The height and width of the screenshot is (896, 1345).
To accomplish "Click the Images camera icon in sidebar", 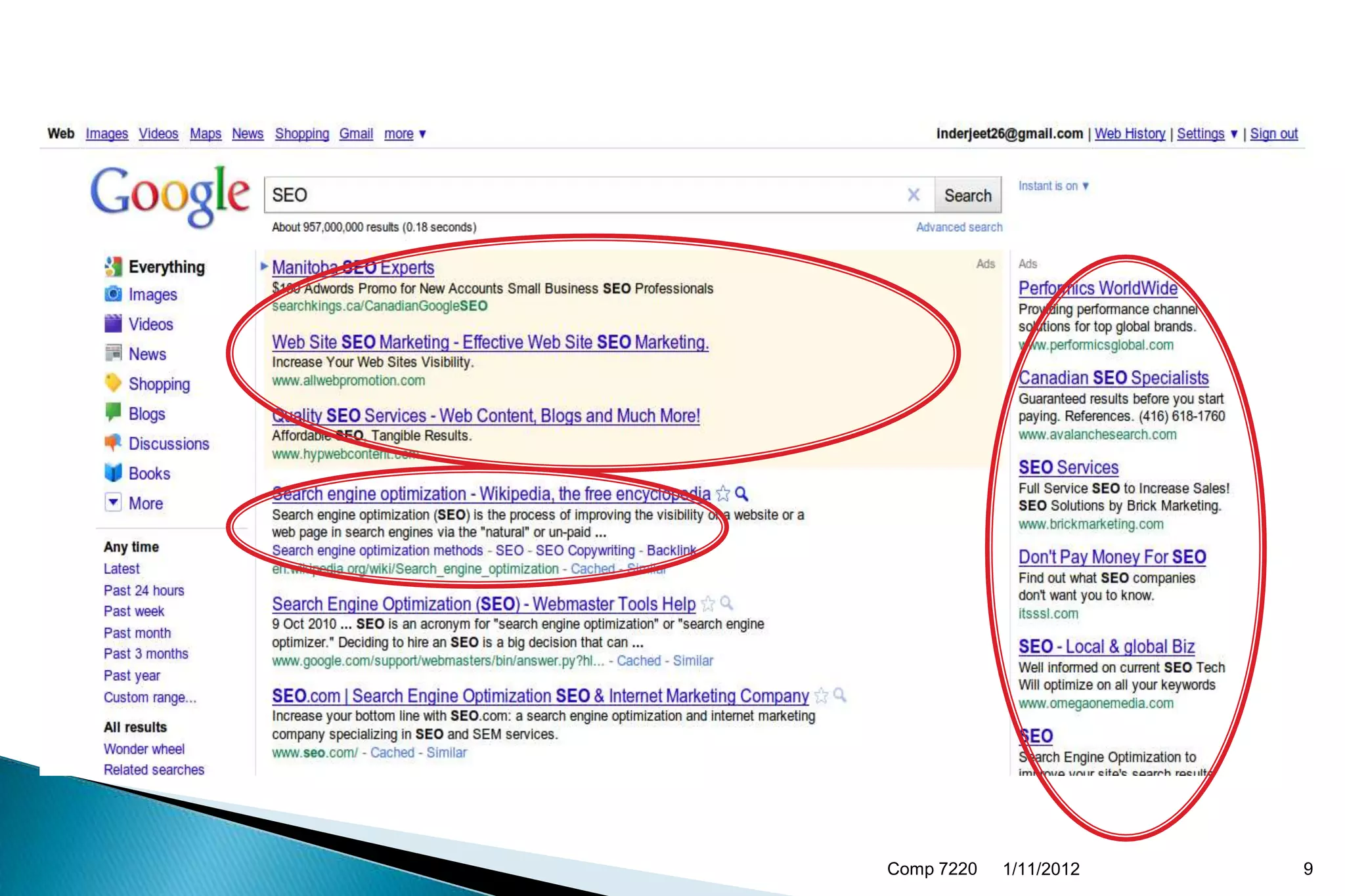I will [x=113, y=294].
